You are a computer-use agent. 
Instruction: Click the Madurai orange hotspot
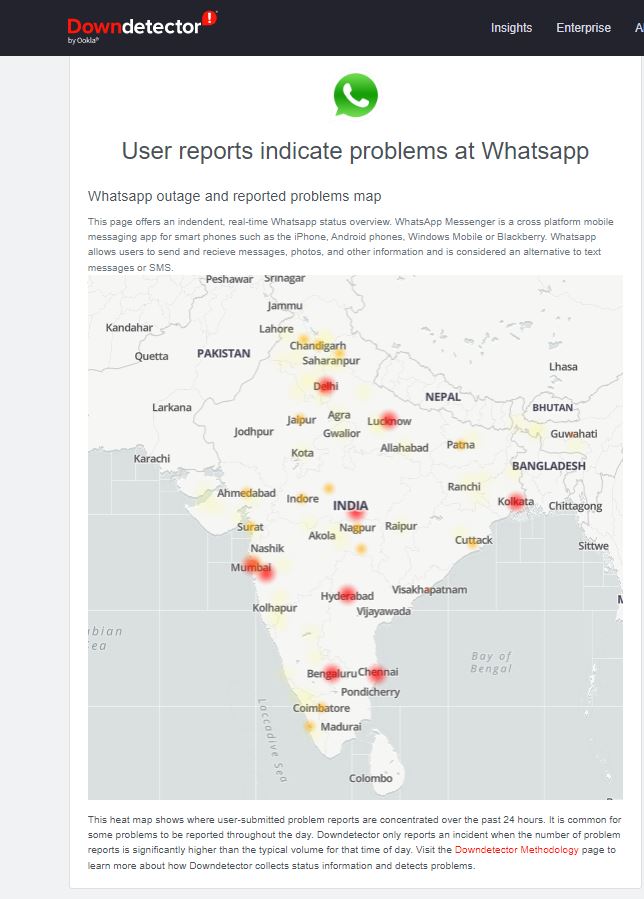click(x=309, y=726)
